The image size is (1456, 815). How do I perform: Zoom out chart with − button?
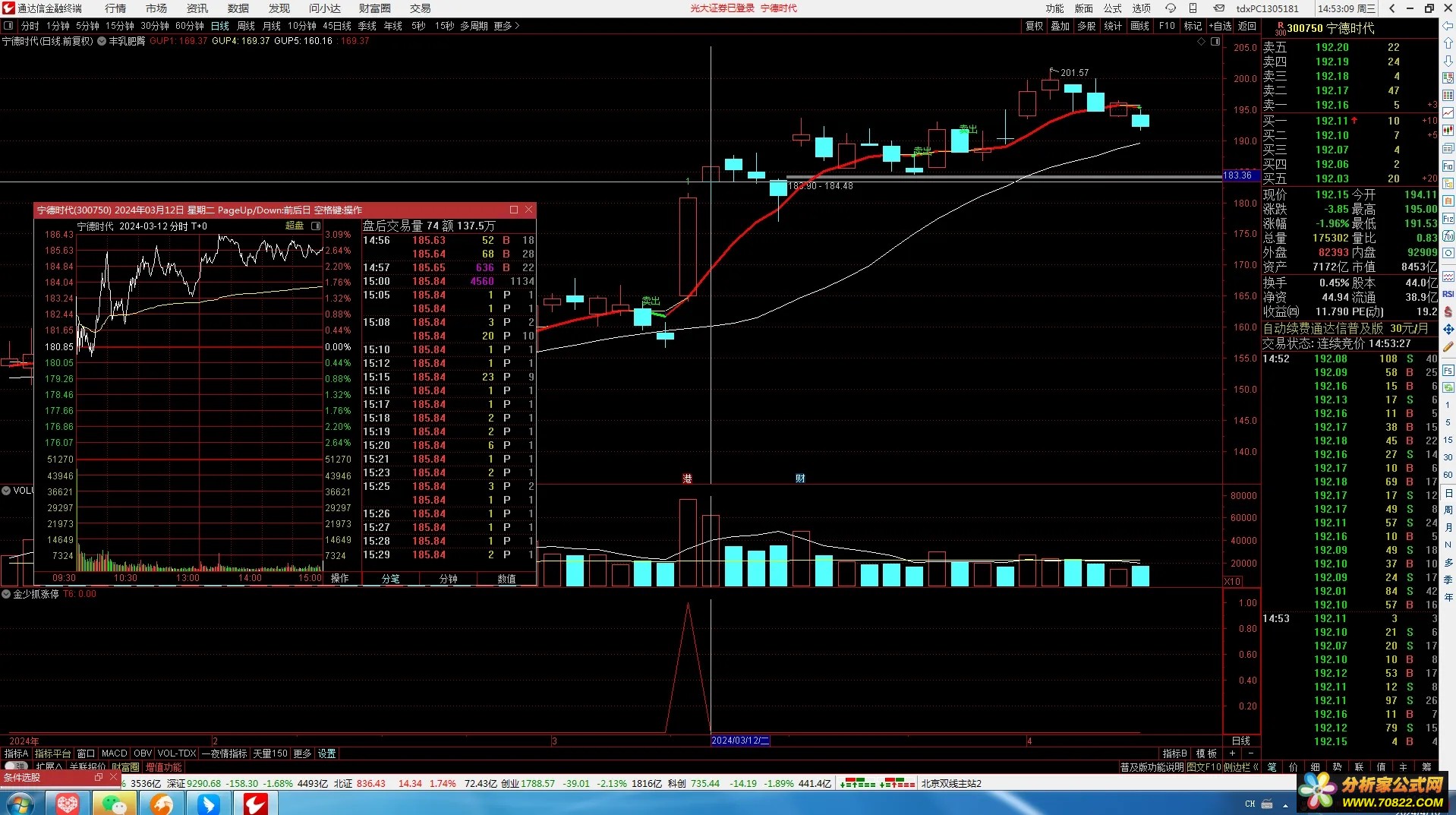(1250, 753)
